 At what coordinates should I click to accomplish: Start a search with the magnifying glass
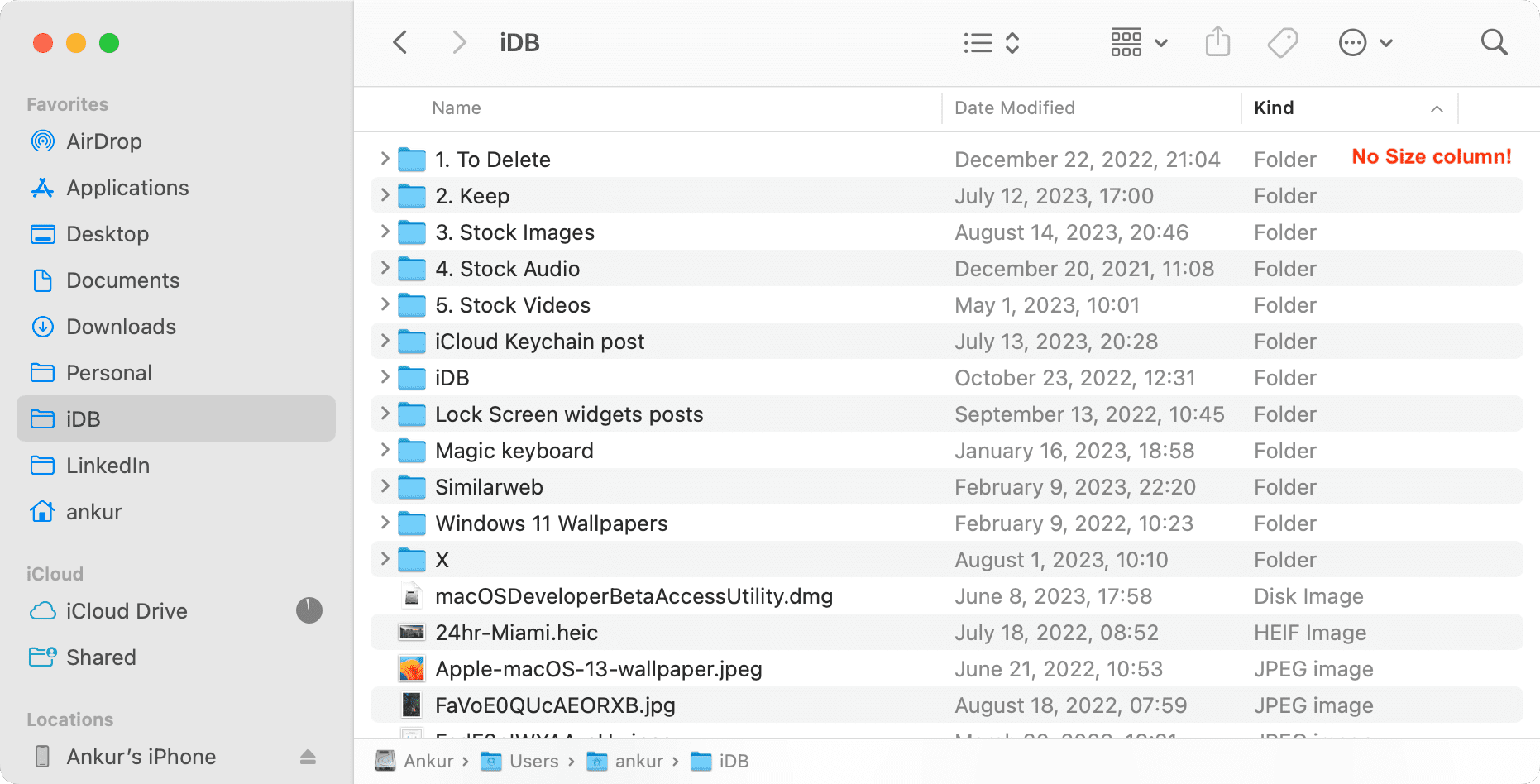[1494, 41]
